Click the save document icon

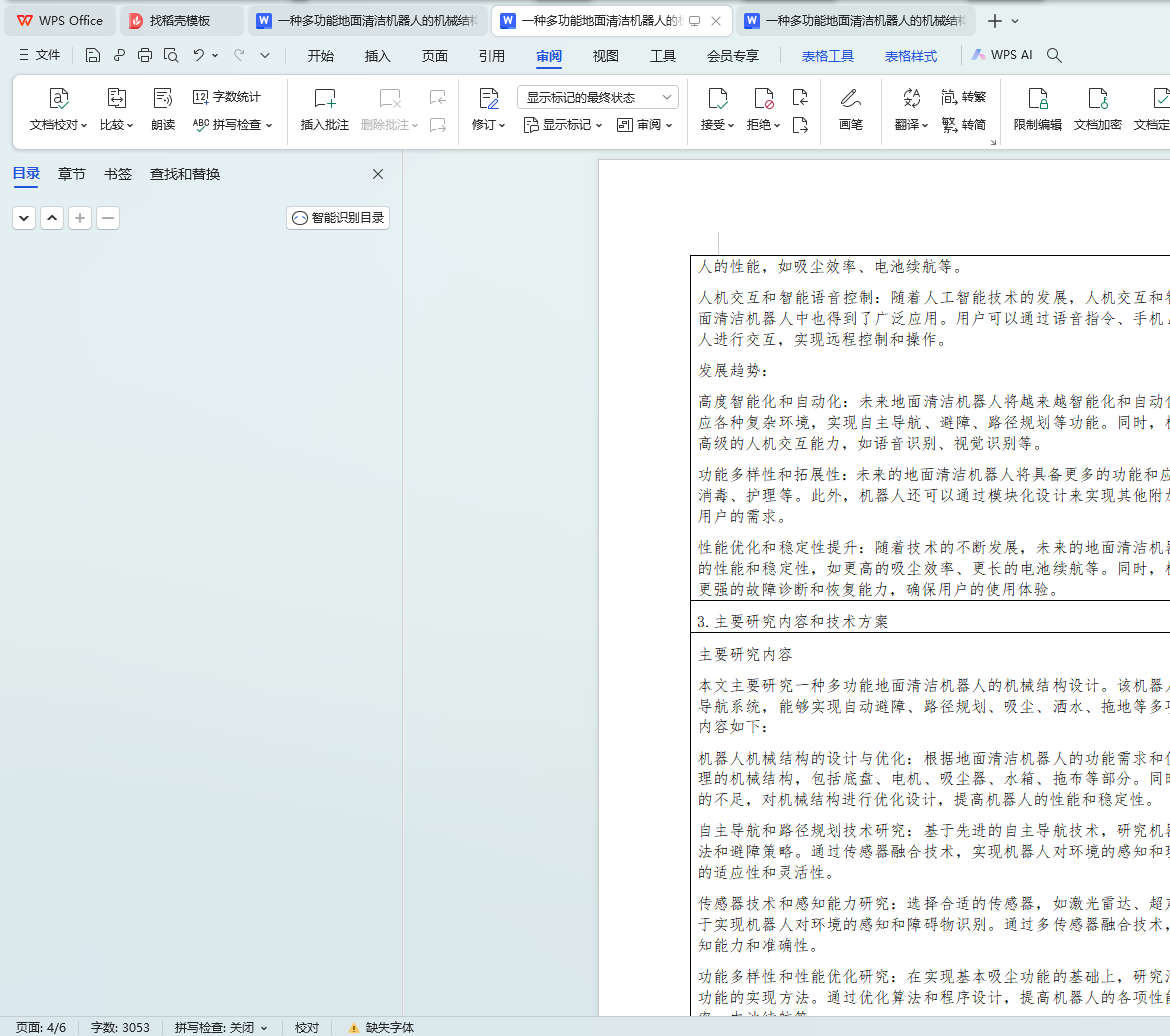93,55
